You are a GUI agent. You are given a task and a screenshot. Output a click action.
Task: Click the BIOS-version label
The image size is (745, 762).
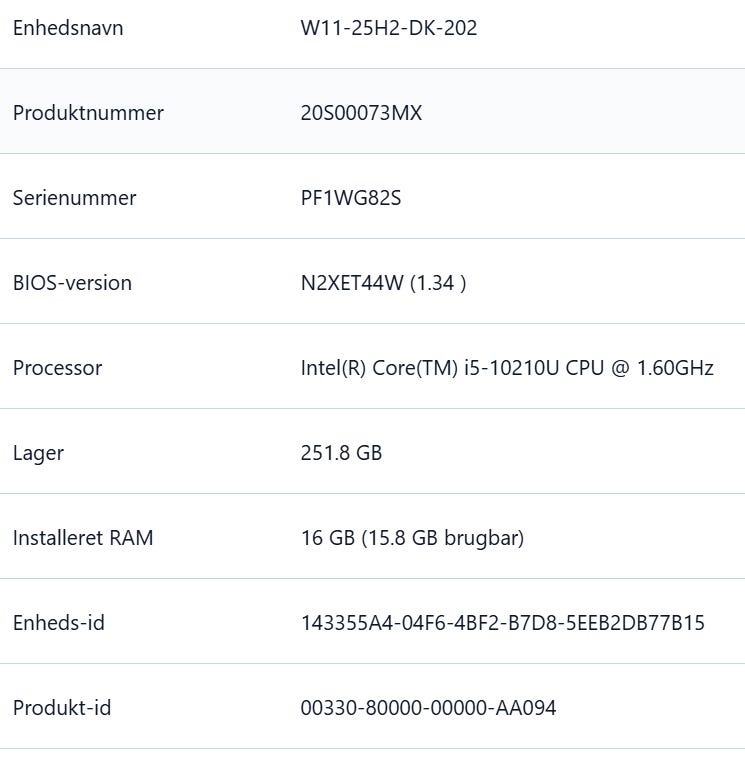tap(72, 283)
